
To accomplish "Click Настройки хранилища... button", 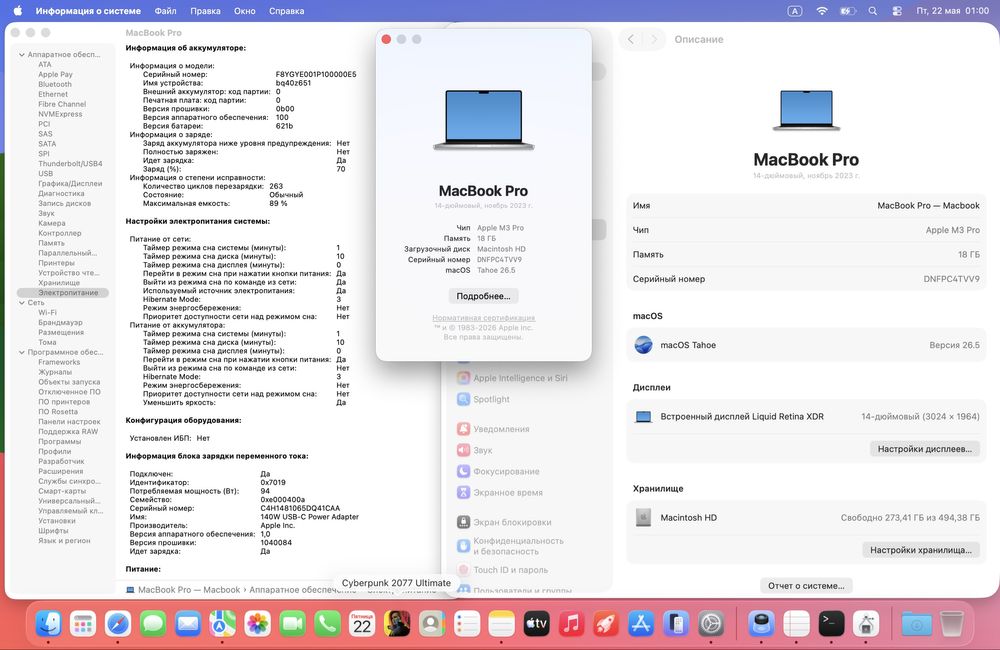I will pyautogui.click(x=921, y=550).
